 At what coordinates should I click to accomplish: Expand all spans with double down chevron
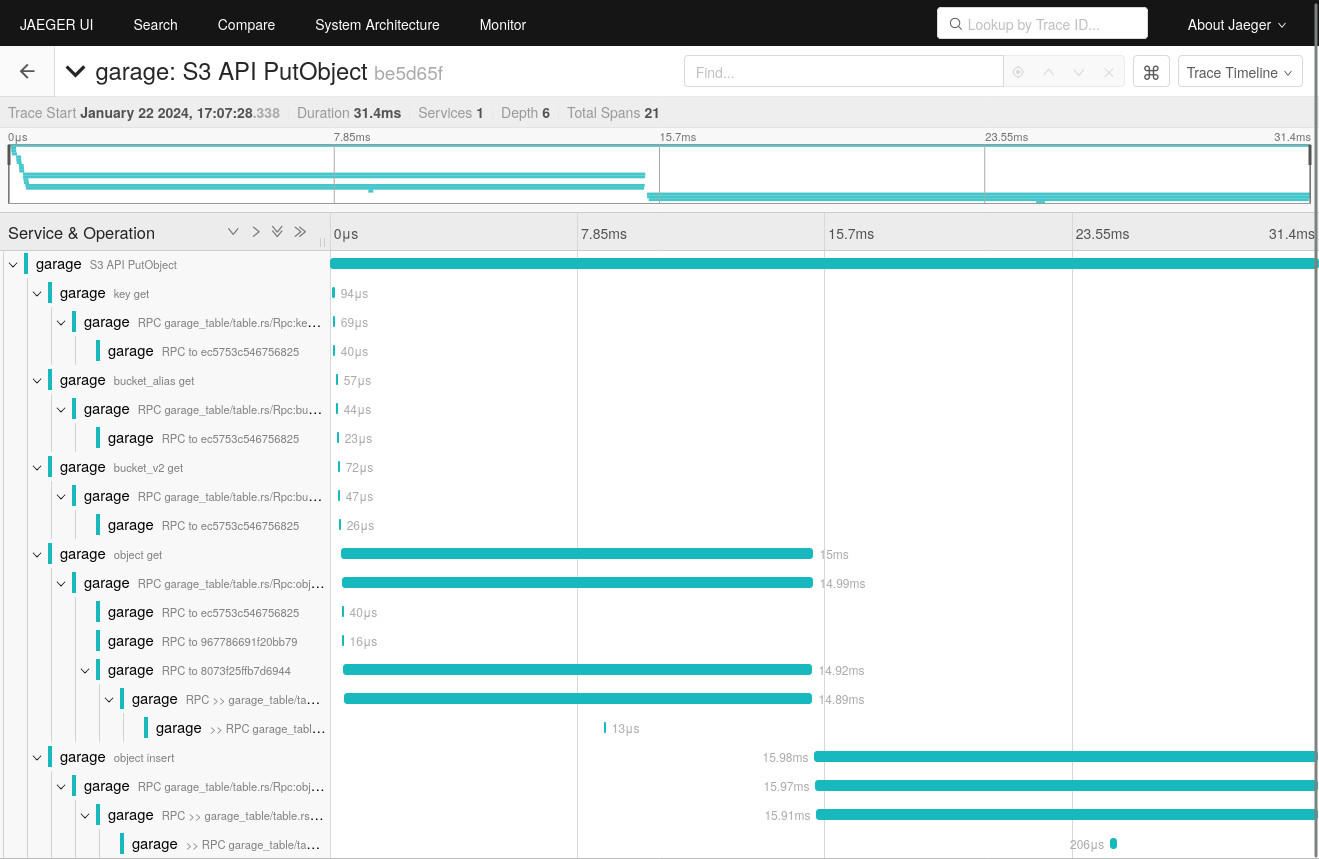tap(278, 232)
